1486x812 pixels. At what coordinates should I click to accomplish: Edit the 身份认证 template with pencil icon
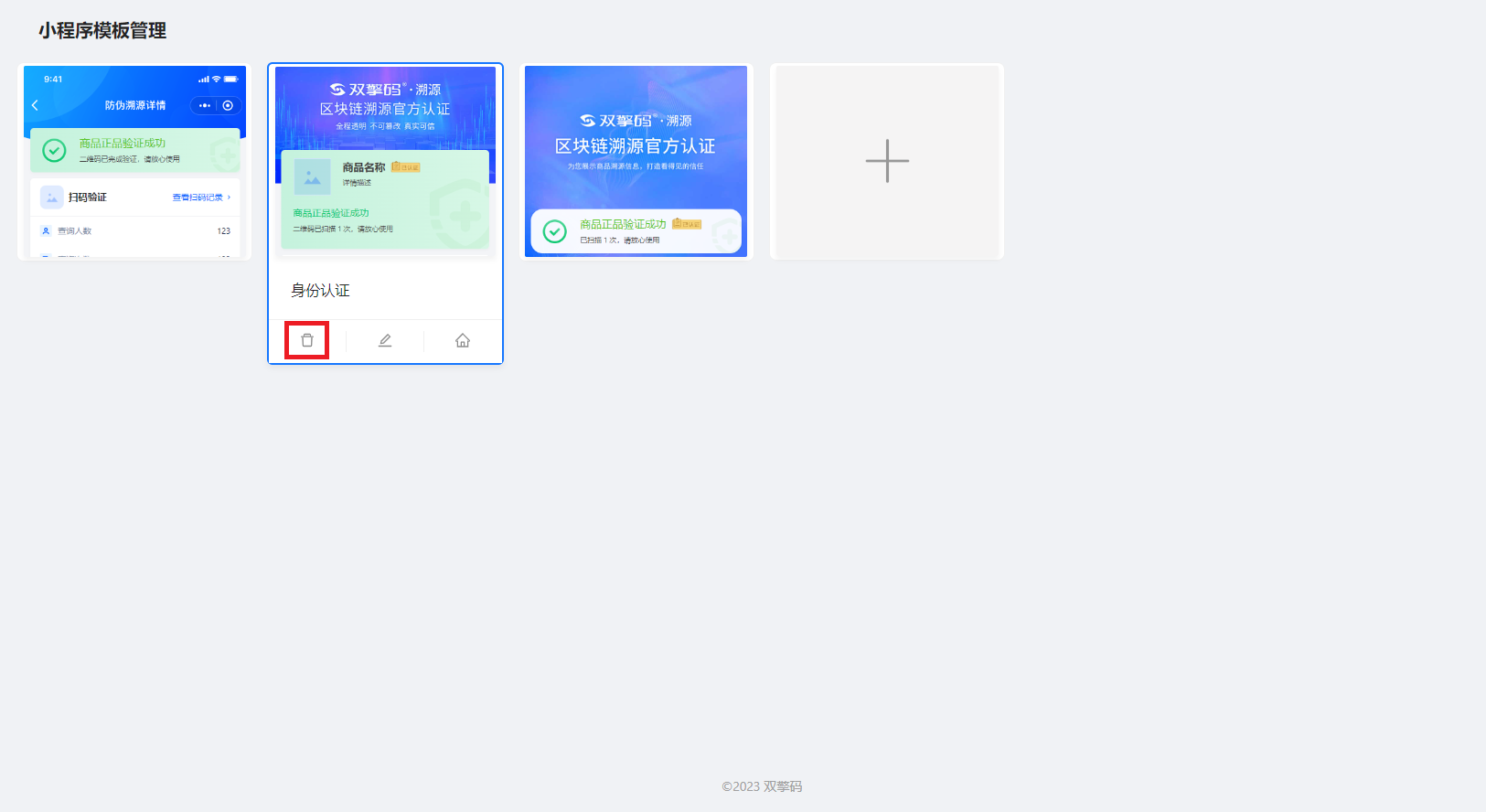pos(385,340)
